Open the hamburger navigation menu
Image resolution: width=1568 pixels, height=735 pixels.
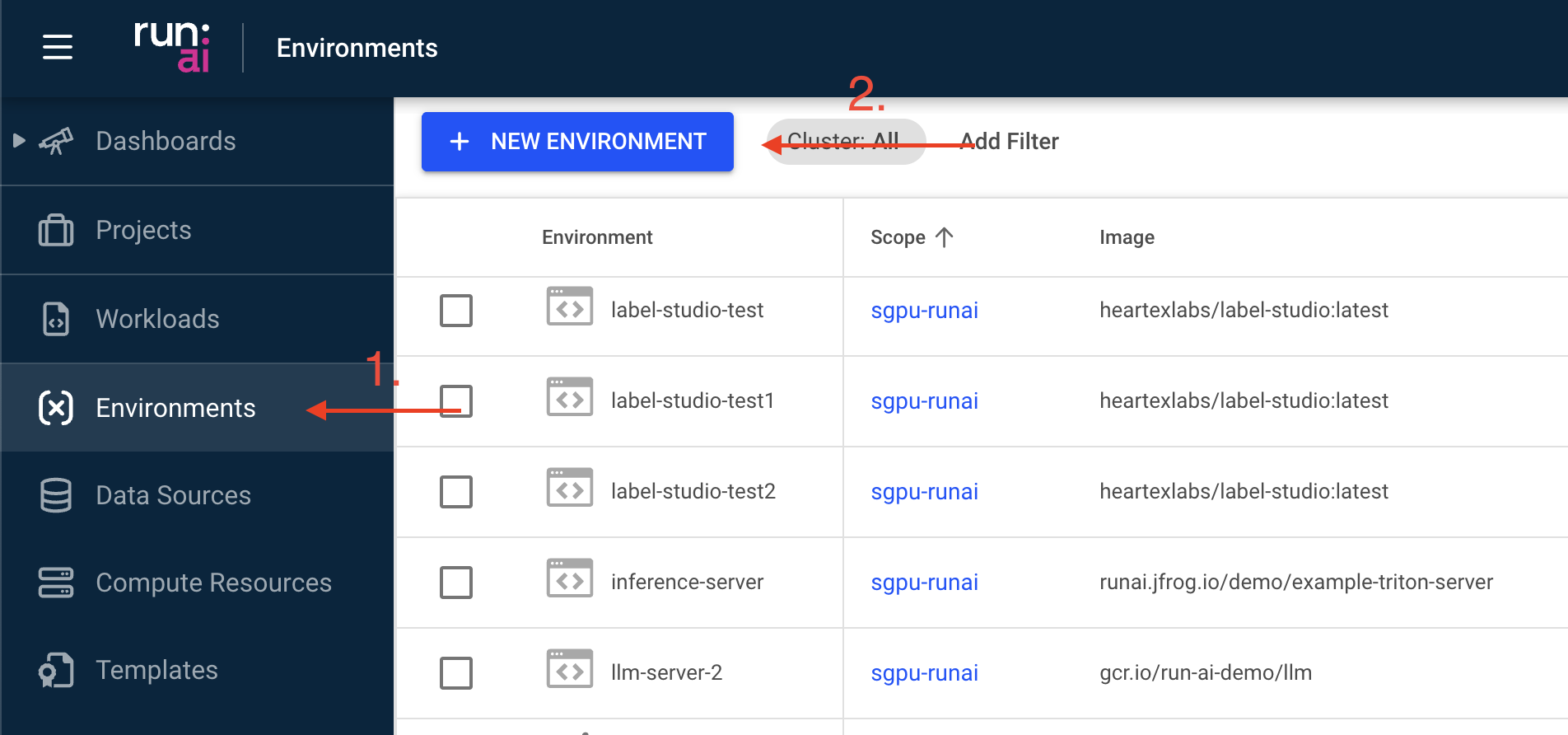pos(58,47)
